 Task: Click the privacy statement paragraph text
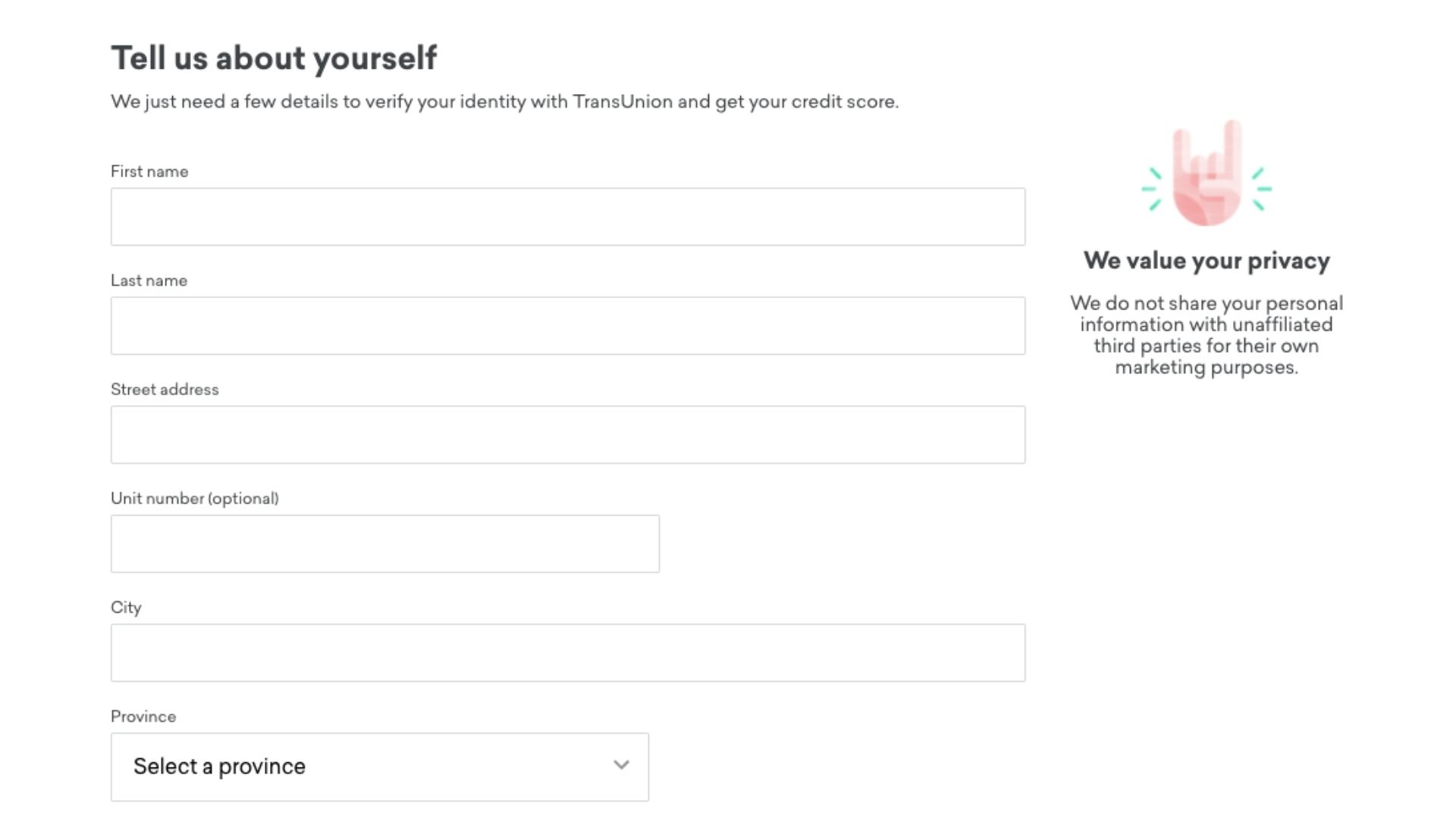click(1207, 335)
